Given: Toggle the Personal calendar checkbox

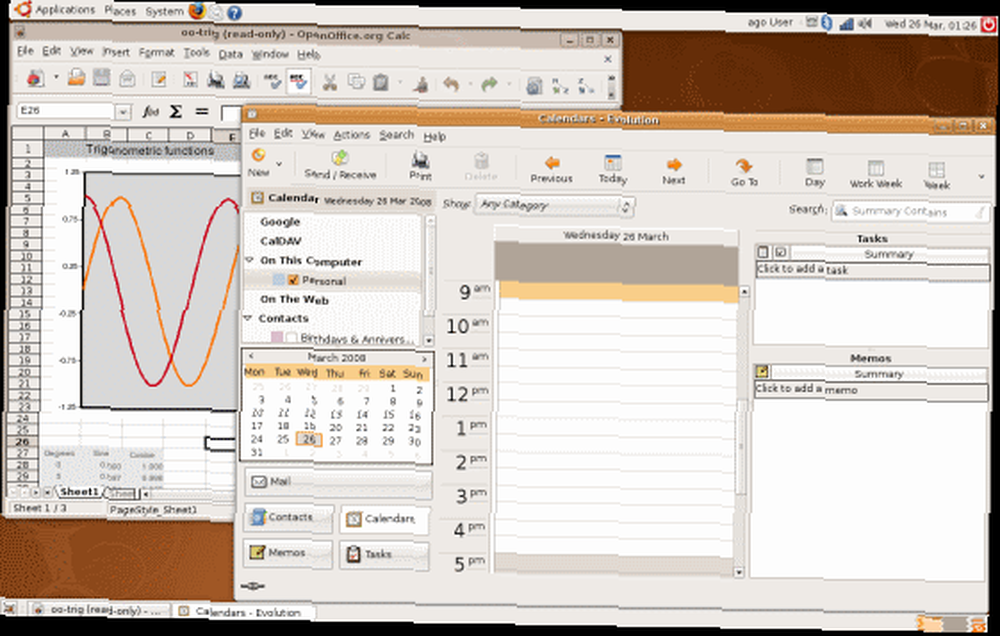Looking at the screenshot, I should coord(293,279).
